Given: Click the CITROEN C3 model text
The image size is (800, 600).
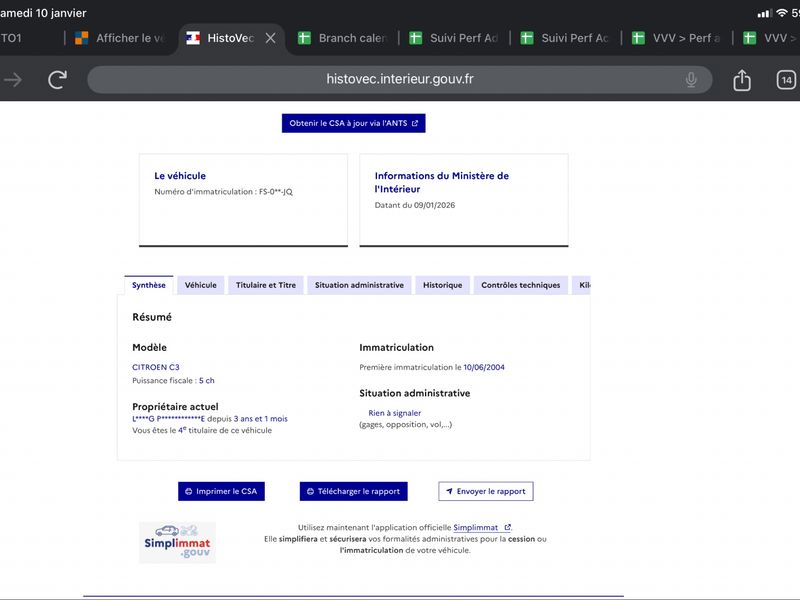Looking at the screenshot, I should [156, 367].
